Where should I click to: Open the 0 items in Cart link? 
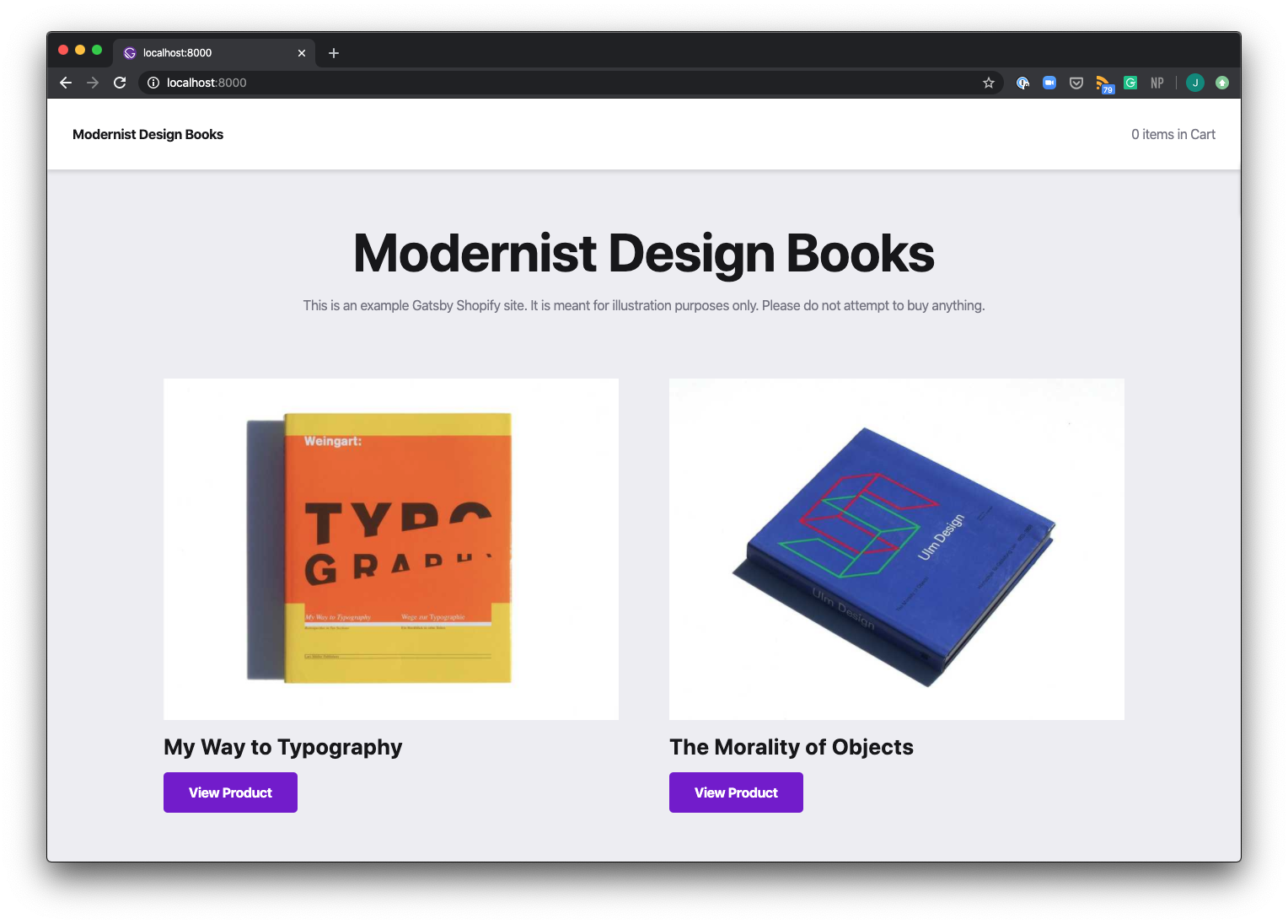tap(1173, 134)
